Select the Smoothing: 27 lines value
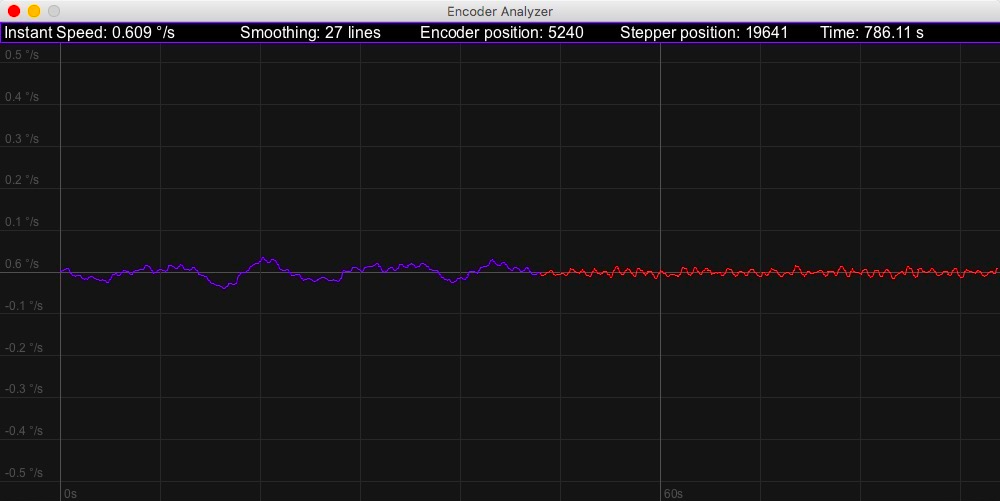The width and height of the screenshot is (1000, 501). [x=310, y=33]
